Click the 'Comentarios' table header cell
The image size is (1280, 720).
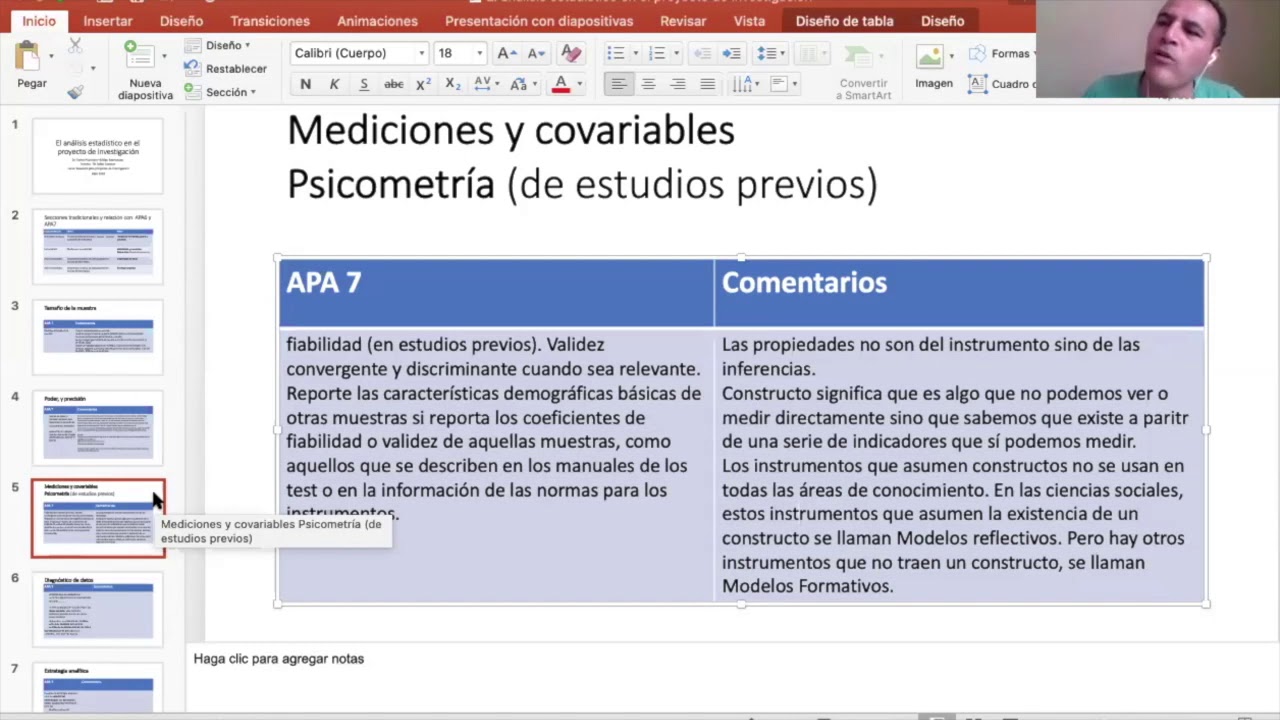[959, 292]
